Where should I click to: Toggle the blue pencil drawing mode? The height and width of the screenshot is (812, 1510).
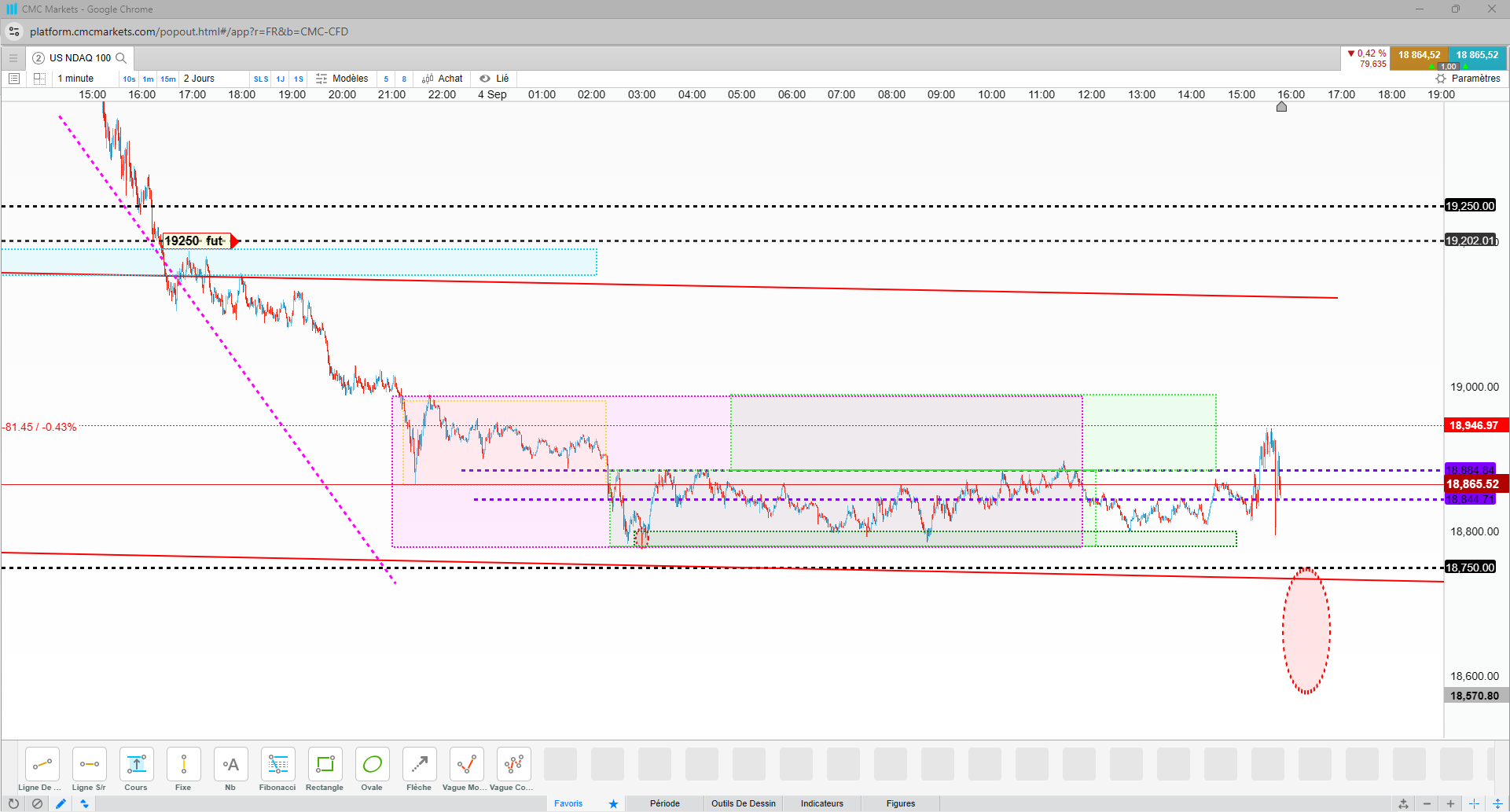[x=61, y=803]
